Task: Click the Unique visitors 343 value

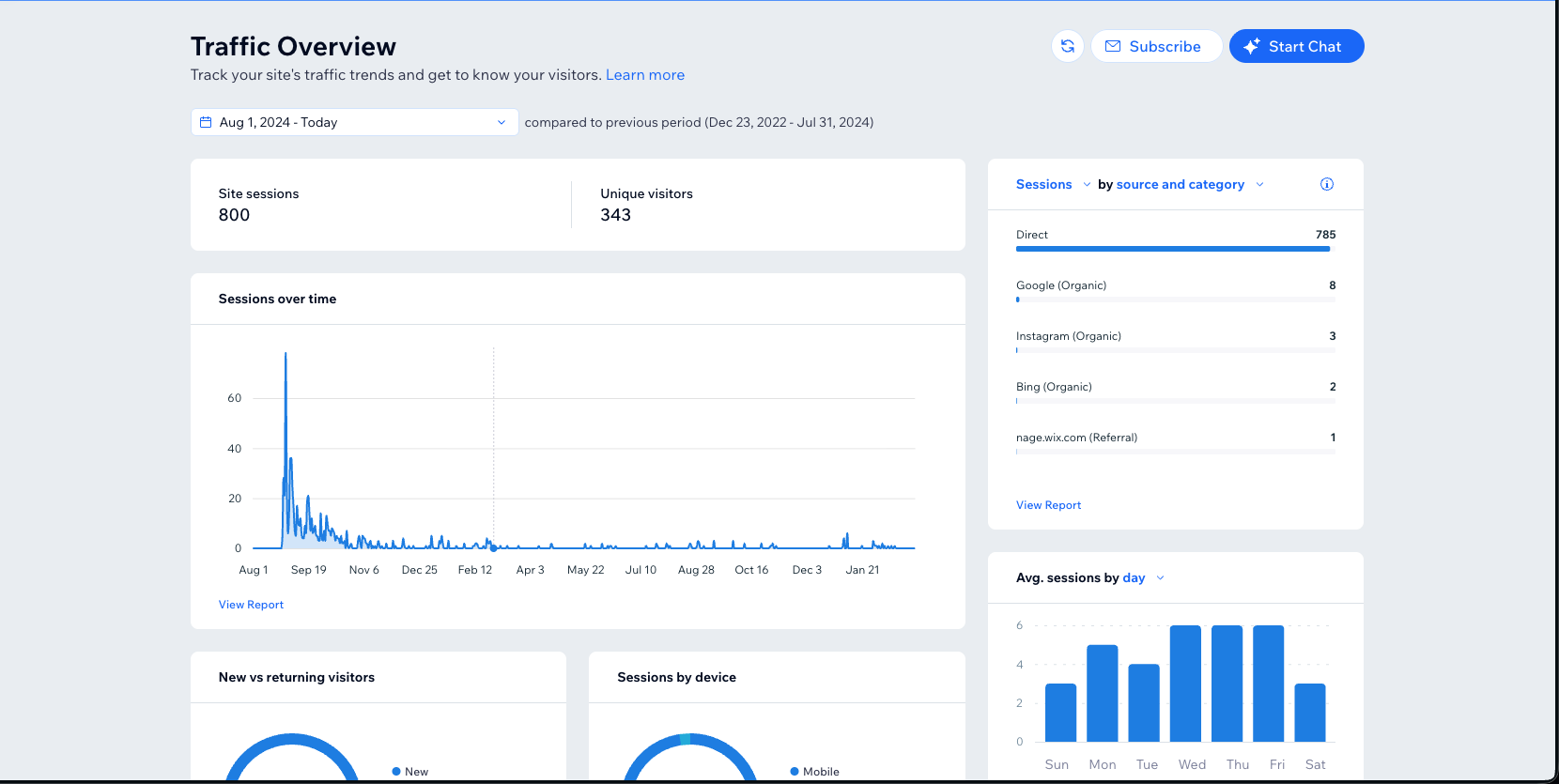Action: [615, 215]
